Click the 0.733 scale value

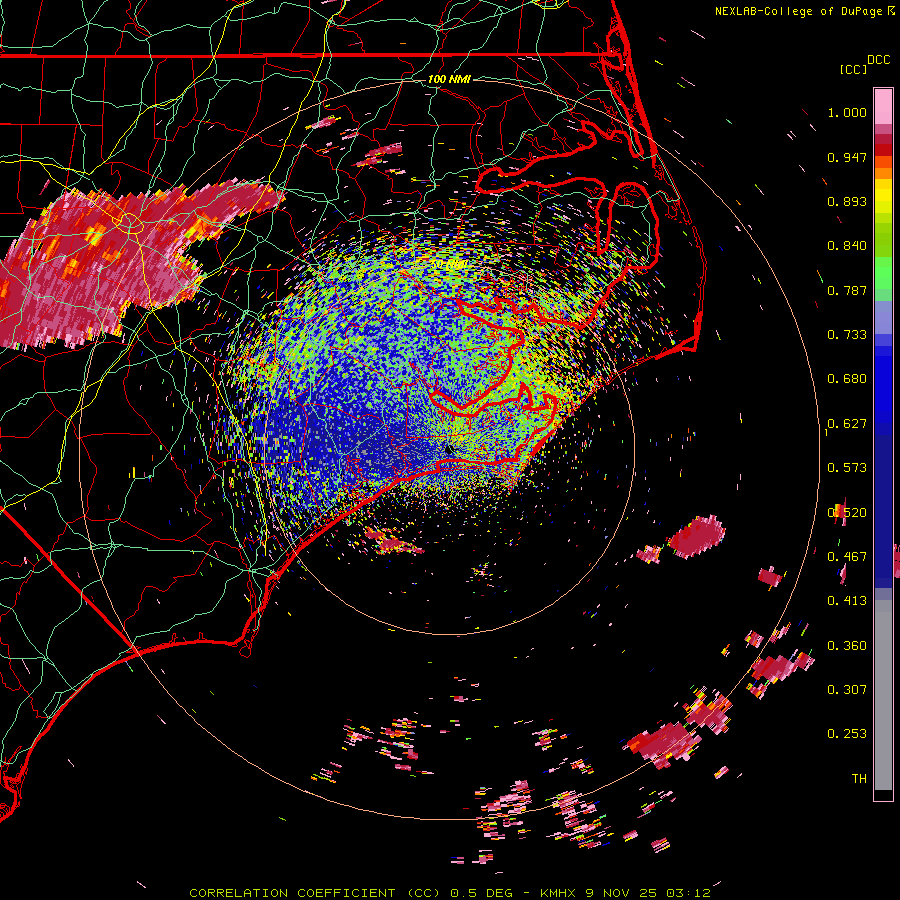847,335
